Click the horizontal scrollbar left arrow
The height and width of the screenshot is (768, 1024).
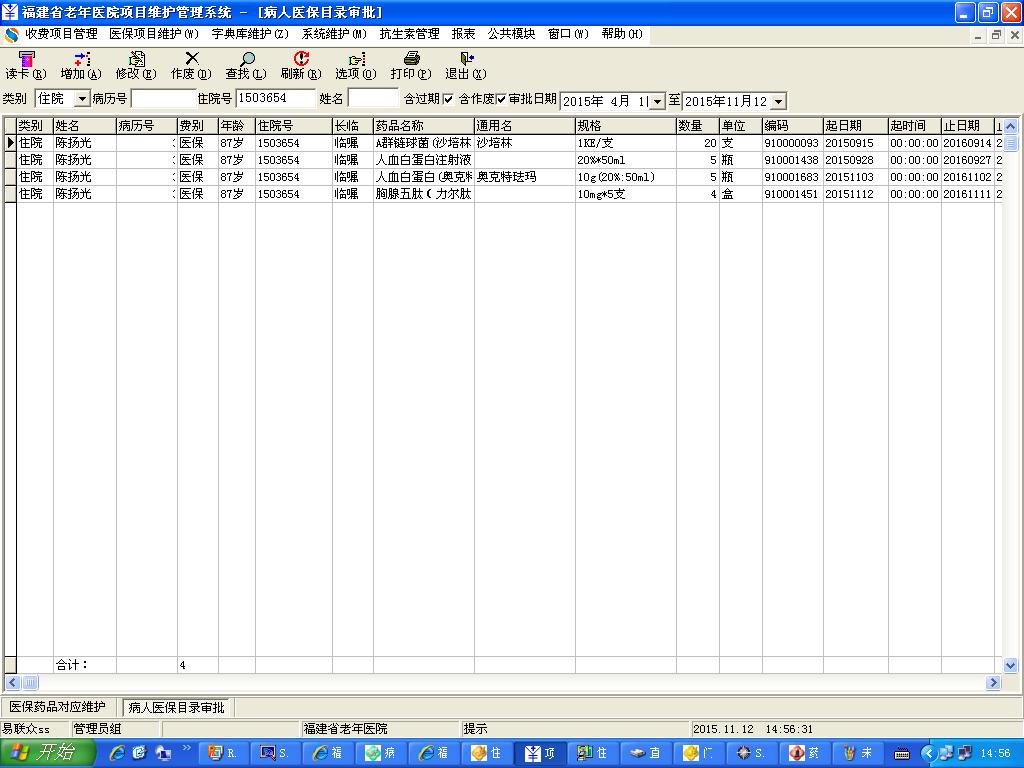[12, 682]
